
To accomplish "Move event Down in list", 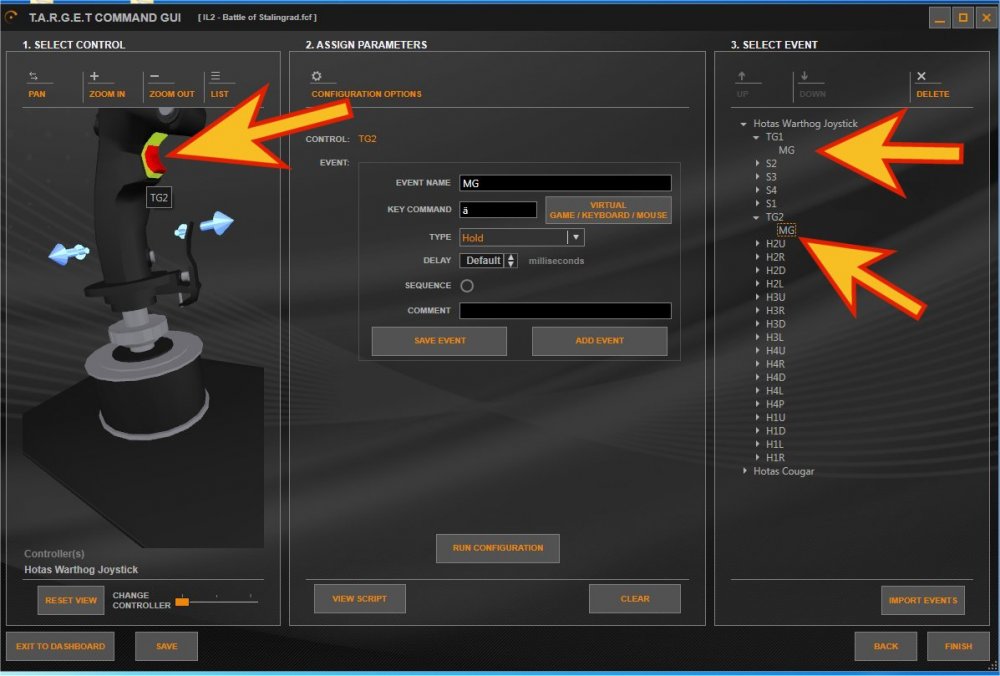I will 812,85.
